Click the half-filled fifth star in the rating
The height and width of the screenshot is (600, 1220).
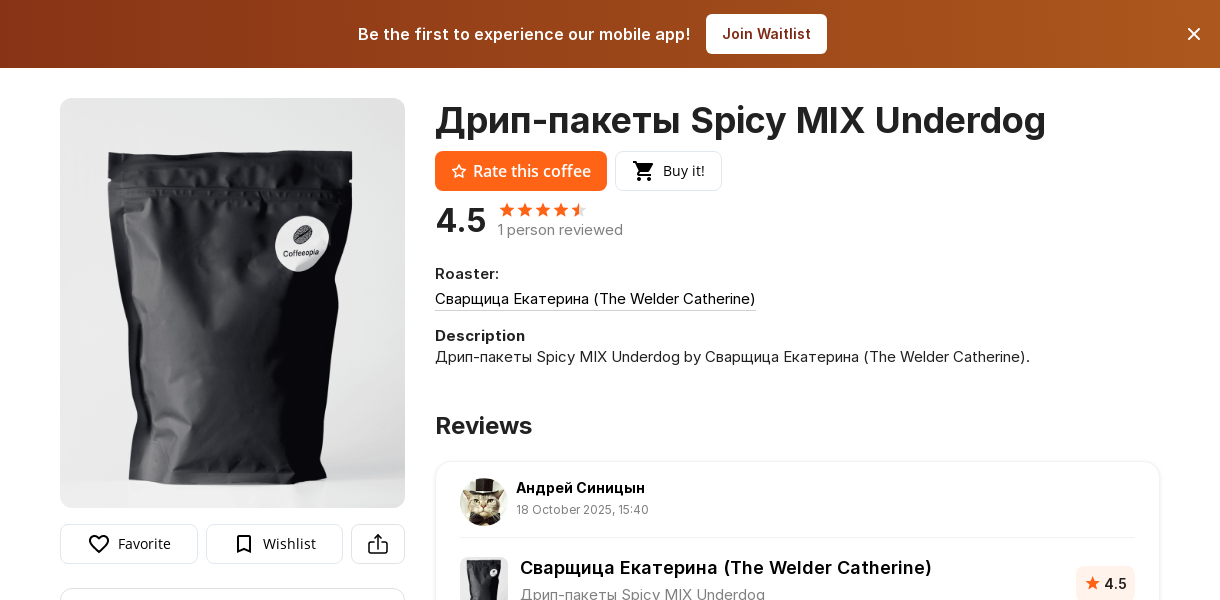[578, 210]
